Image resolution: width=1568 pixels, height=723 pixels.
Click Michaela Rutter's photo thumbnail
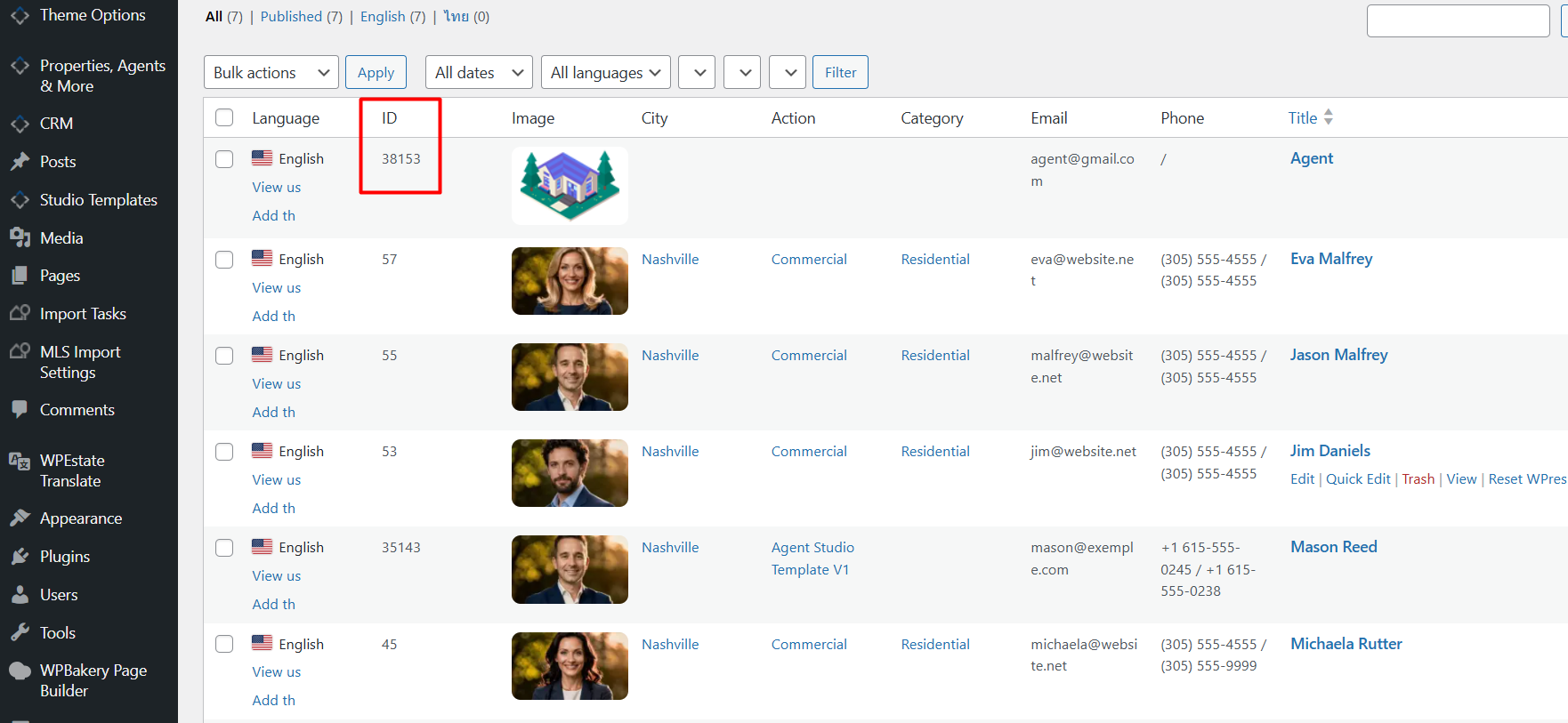570,666
